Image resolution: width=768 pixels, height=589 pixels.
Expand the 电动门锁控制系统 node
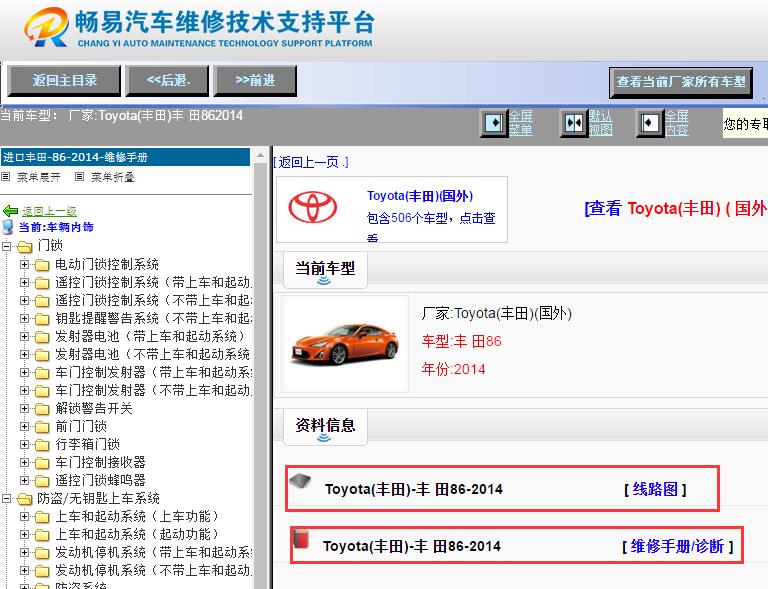click(x=24, y=264)
